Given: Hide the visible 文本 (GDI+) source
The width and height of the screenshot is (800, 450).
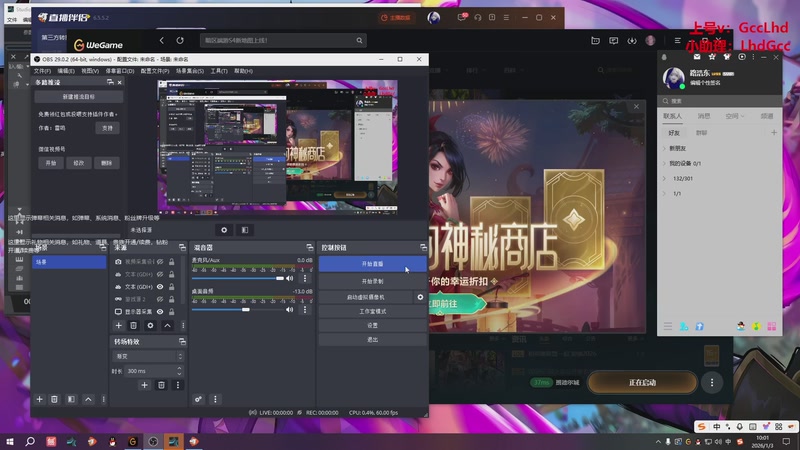Looking at the screenshot, I should [x=160, y=287].
